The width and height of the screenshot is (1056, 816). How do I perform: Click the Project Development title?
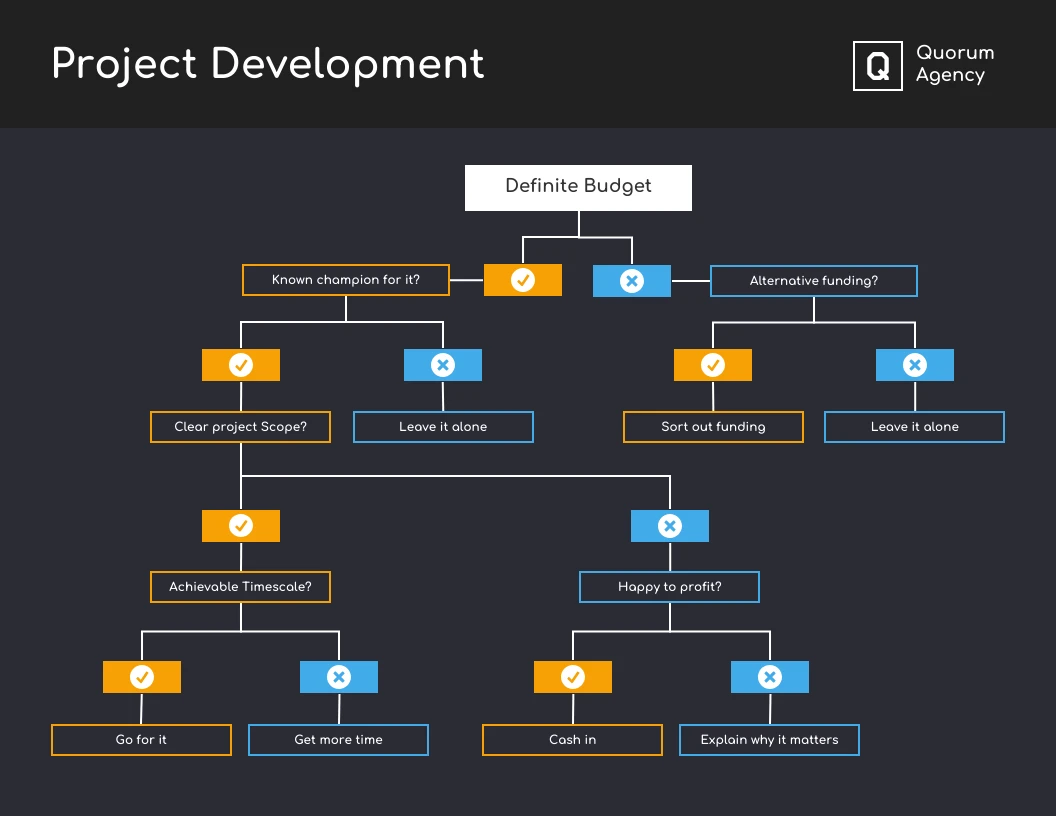click(267, 64)
